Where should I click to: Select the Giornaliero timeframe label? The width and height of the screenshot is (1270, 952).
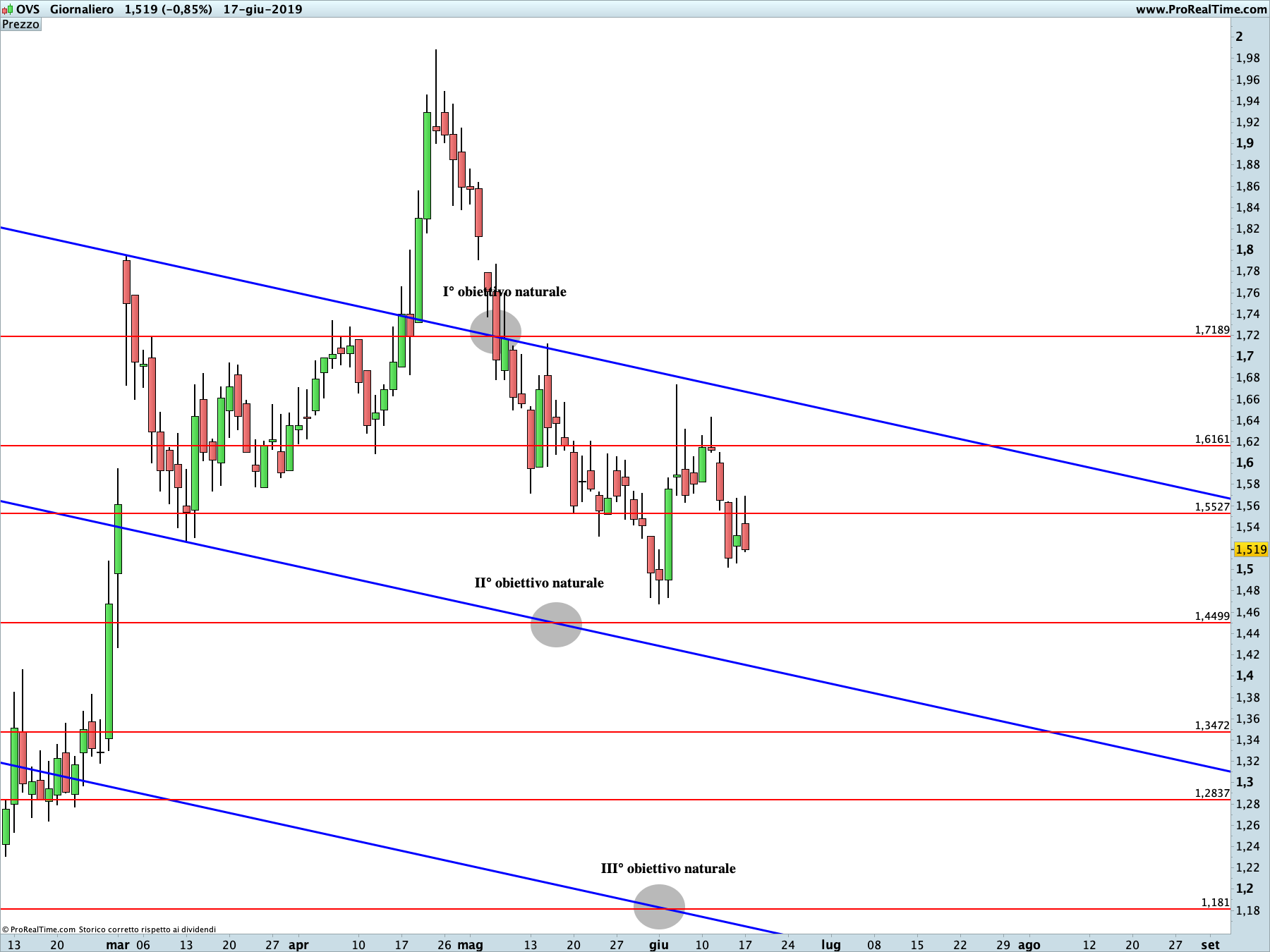pos(82,9)
